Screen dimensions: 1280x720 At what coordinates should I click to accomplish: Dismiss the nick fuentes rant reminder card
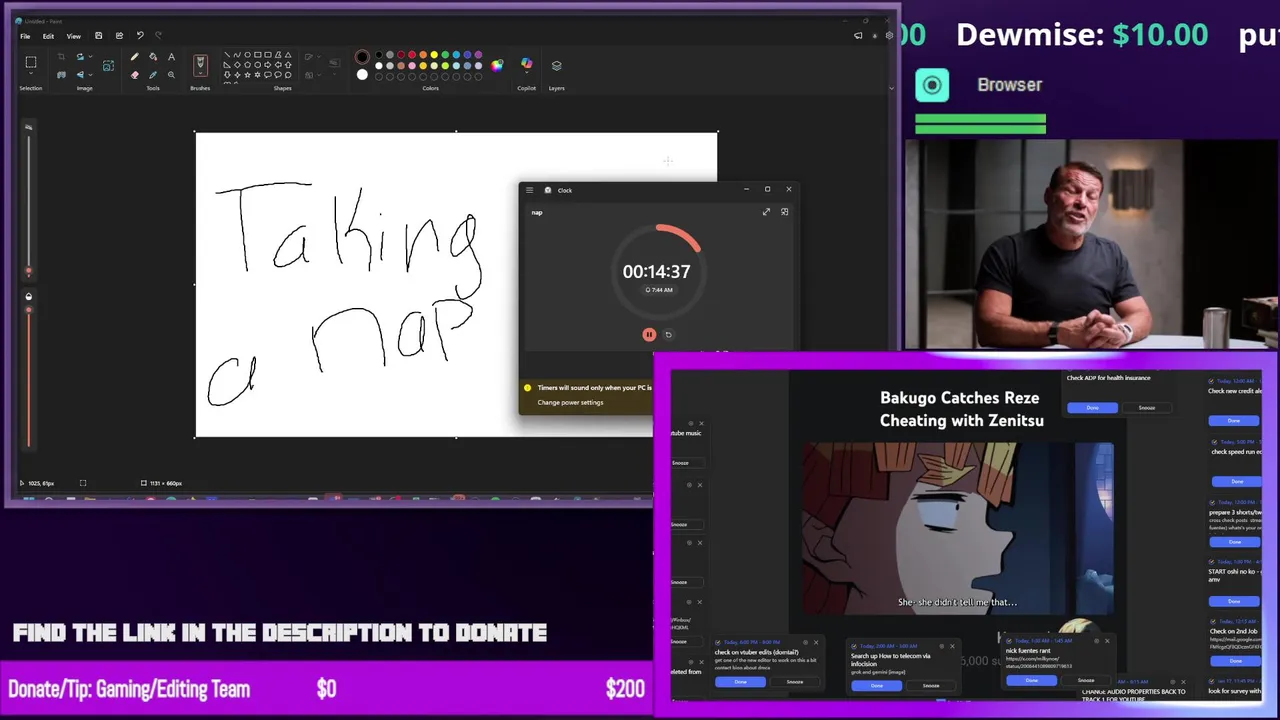coord(1107,641)
